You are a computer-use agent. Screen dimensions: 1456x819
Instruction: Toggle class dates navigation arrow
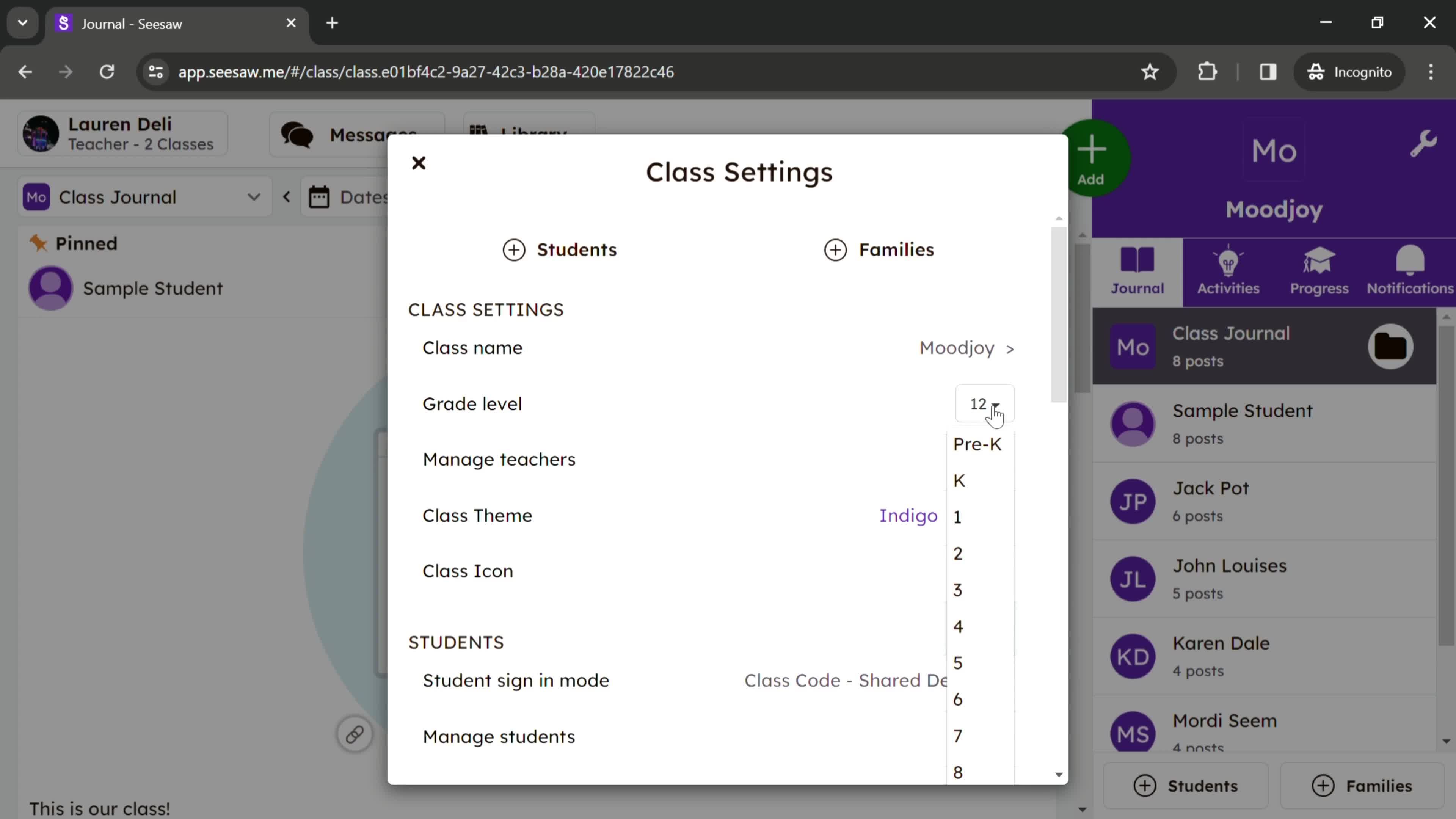(x=287, y=198)
